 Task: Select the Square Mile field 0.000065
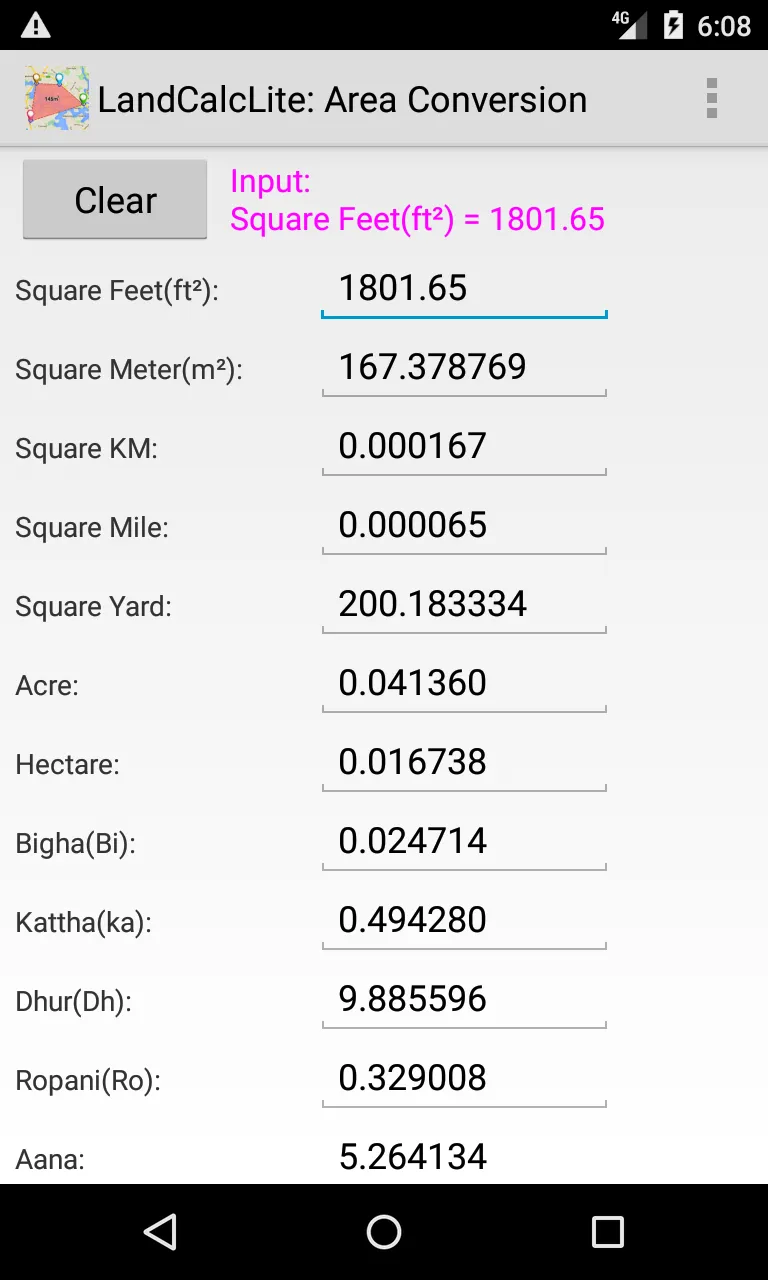(464, 527)
